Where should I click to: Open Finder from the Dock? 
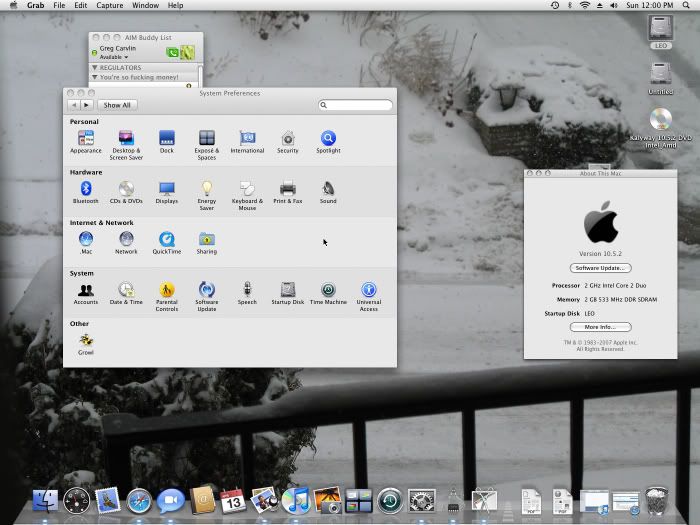point(45,501)
